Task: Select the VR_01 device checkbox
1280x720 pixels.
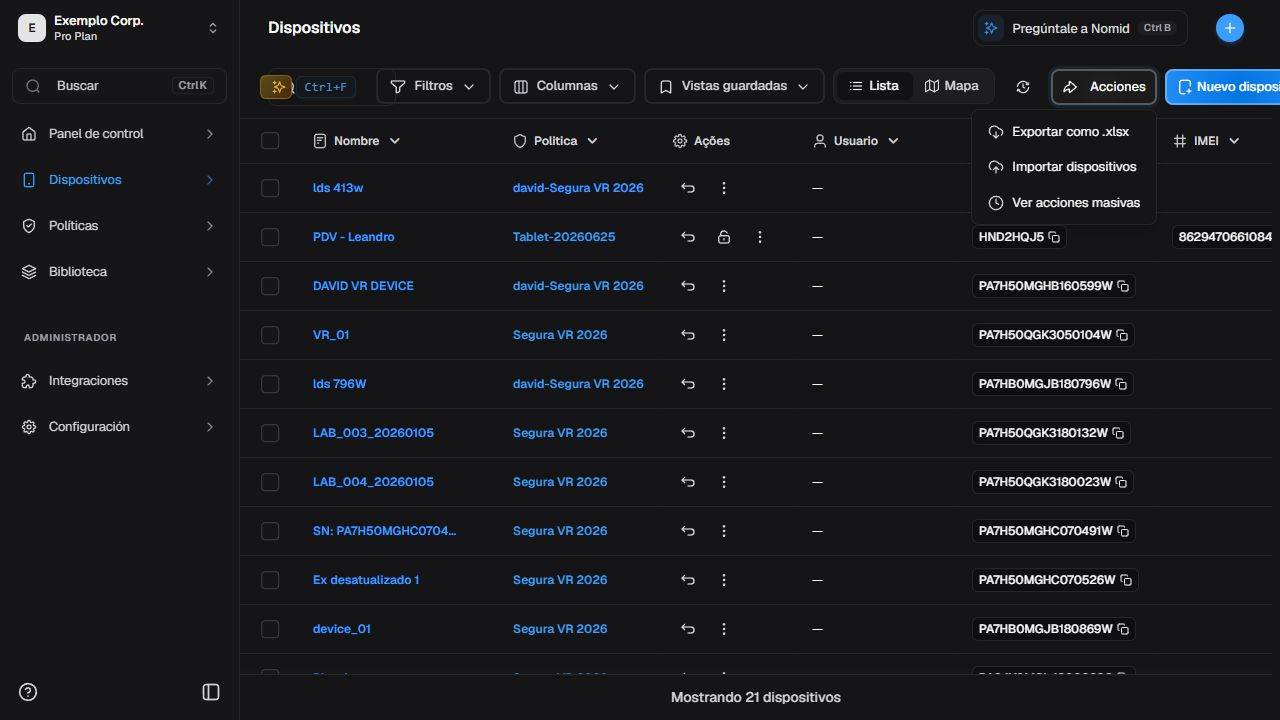Action: pos(270,335)
